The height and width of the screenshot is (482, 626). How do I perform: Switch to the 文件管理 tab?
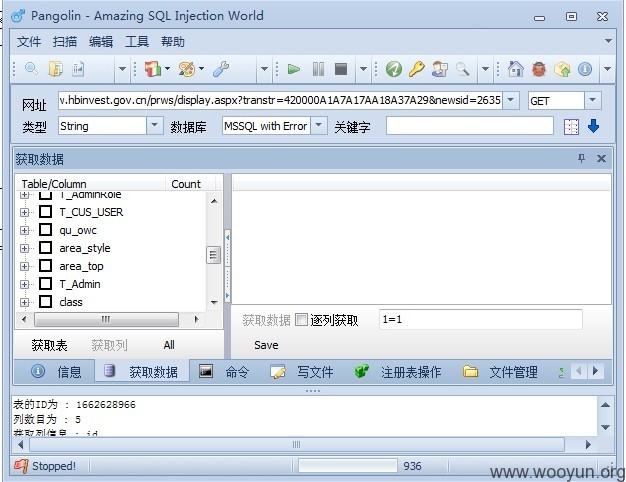(x=501, y=372)
